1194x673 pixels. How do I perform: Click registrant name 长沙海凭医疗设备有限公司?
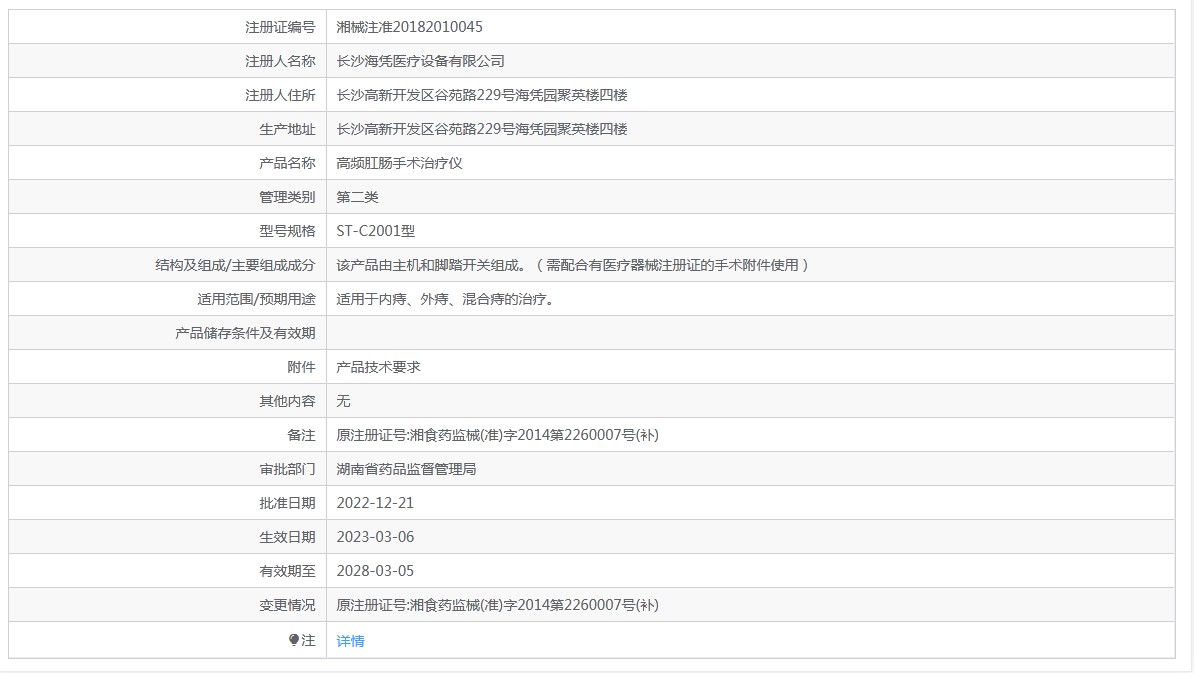[420, 61]
